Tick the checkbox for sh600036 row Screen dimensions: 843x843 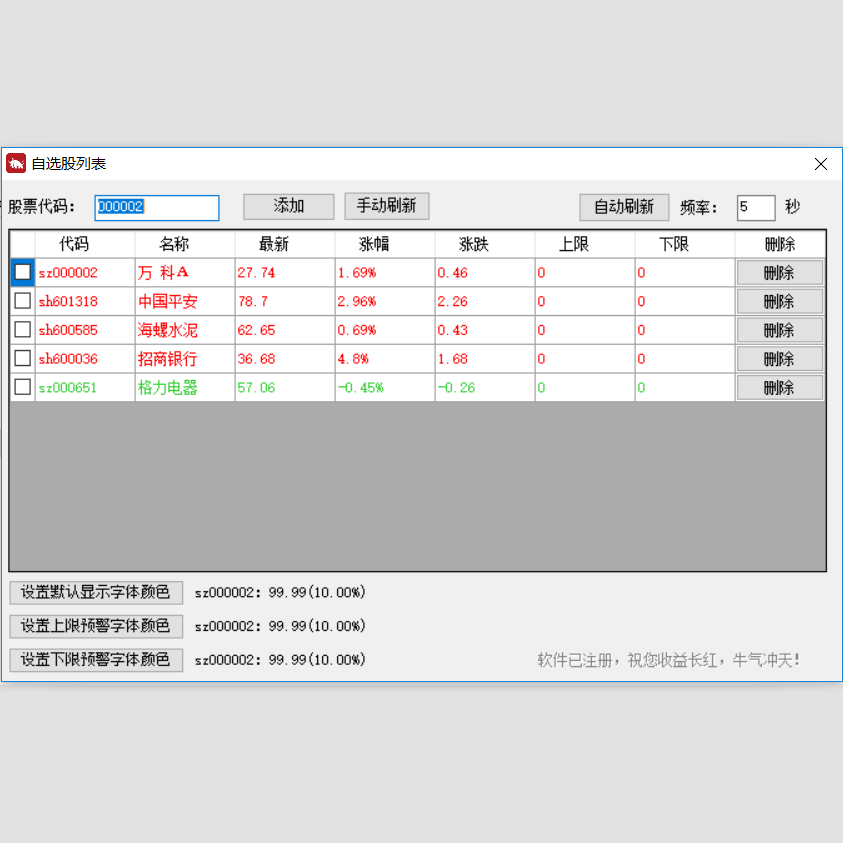[x=23, y=358]
